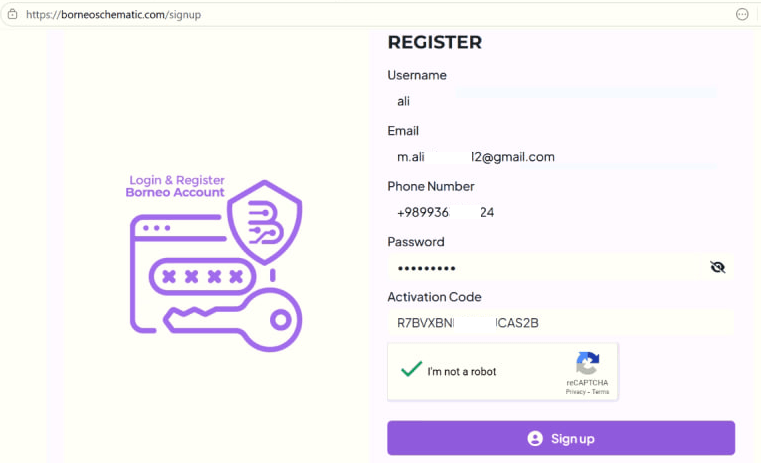This screenshot has width=761, height=463.
Task: Click the lock icon beside the URL
Action: point(10,15)
